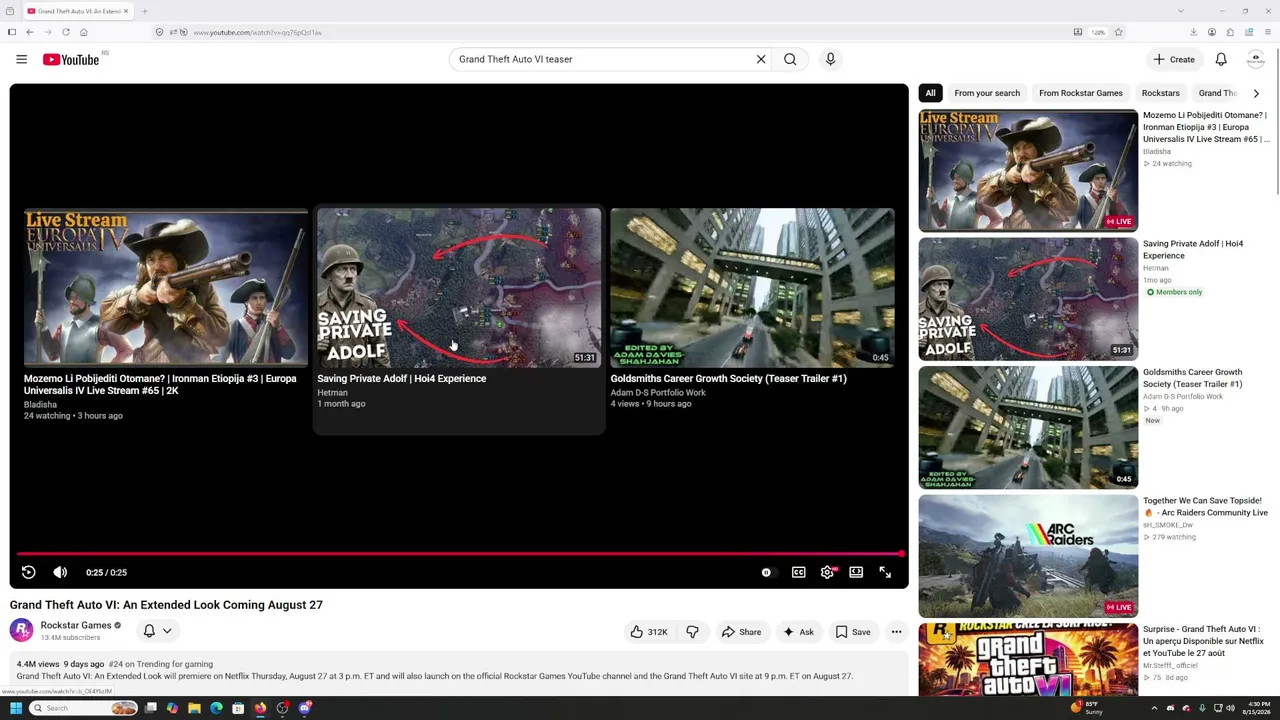The image size is (1280, 720).
Task: Switch to theater mode
Action: coord(856,572)
